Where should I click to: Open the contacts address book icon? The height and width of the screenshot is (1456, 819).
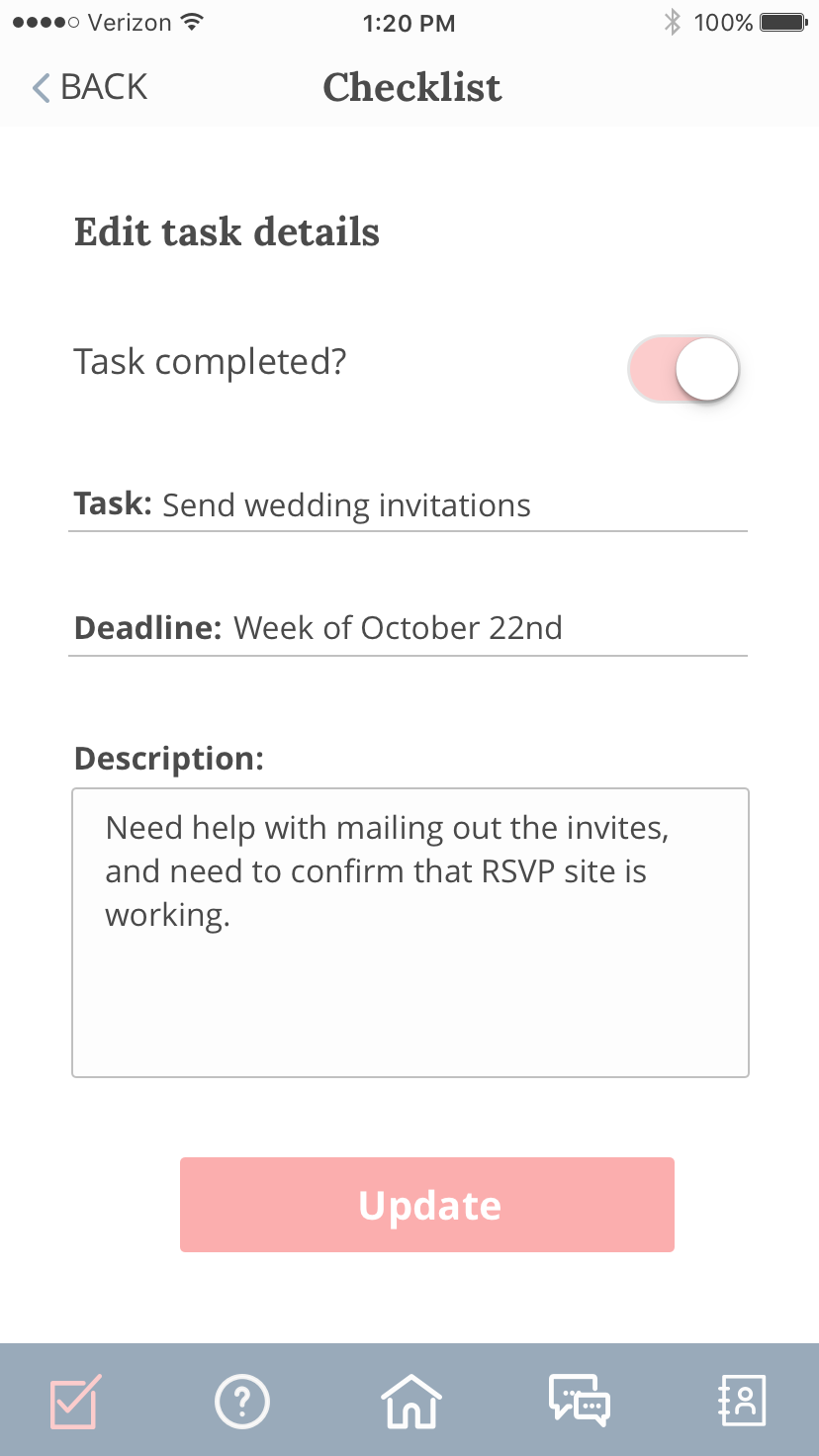click(742, 1401)
